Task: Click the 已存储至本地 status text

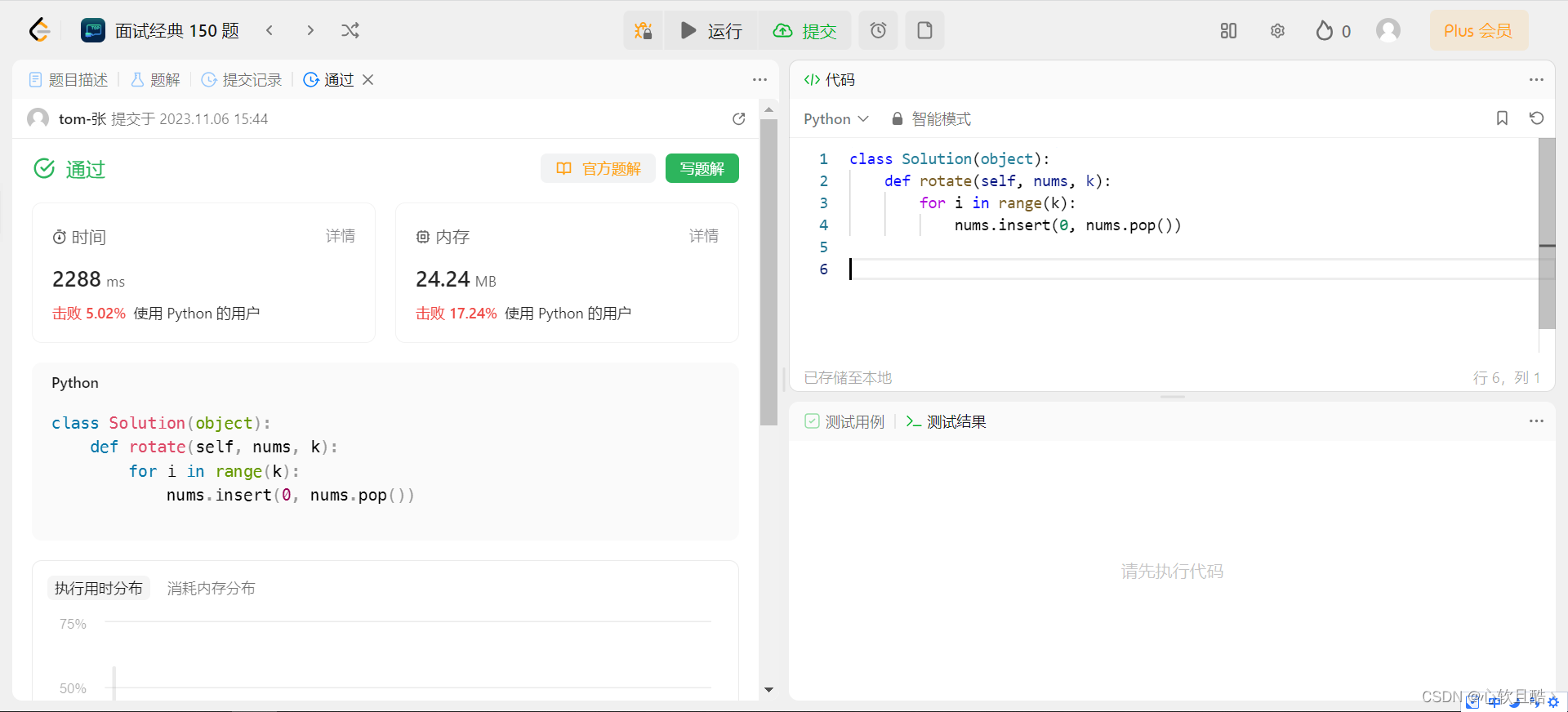Action: (x=848, y=377)
